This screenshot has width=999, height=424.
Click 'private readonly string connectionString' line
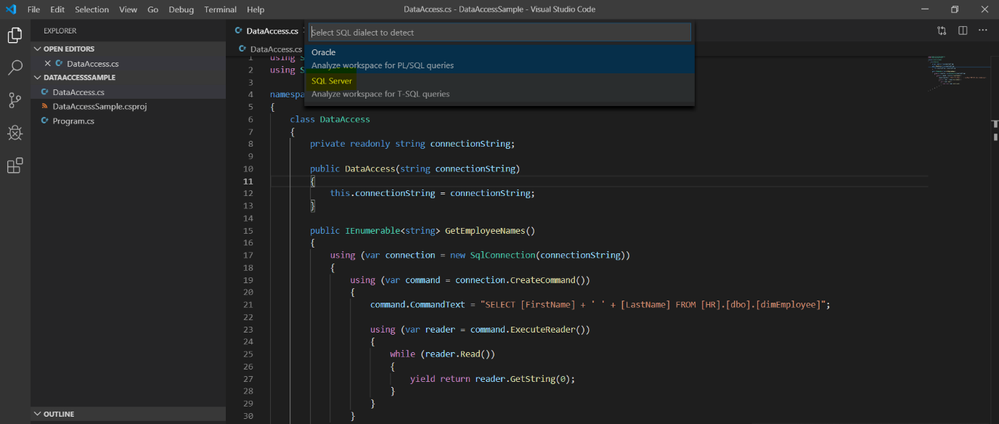pyautogui.click(x=412, y=143)
